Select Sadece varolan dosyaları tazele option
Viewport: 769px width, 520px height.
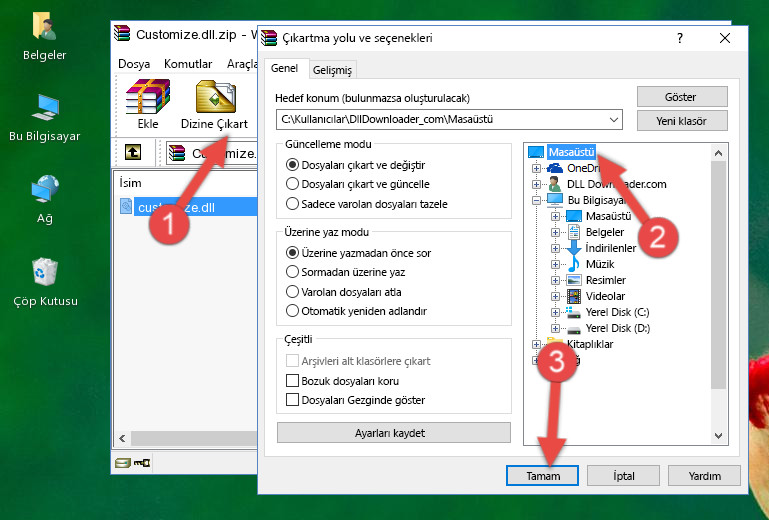point(292,204)
